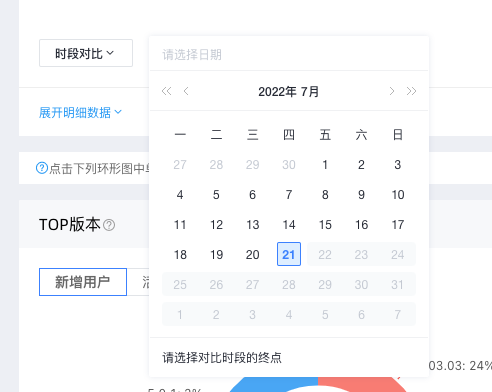The height and width of the screenshot is (392, 492).
Task: Click blue question icon before 点击下列环形图
Action: tap(42, 168)
